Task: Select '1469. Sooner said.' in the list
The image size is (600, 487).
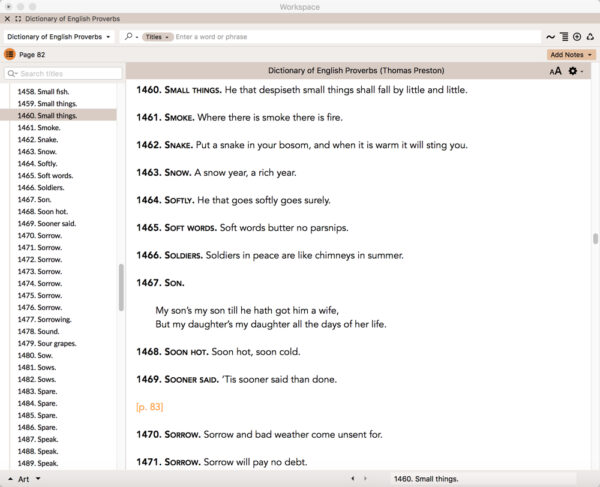Action: click(x=47, y=223)
